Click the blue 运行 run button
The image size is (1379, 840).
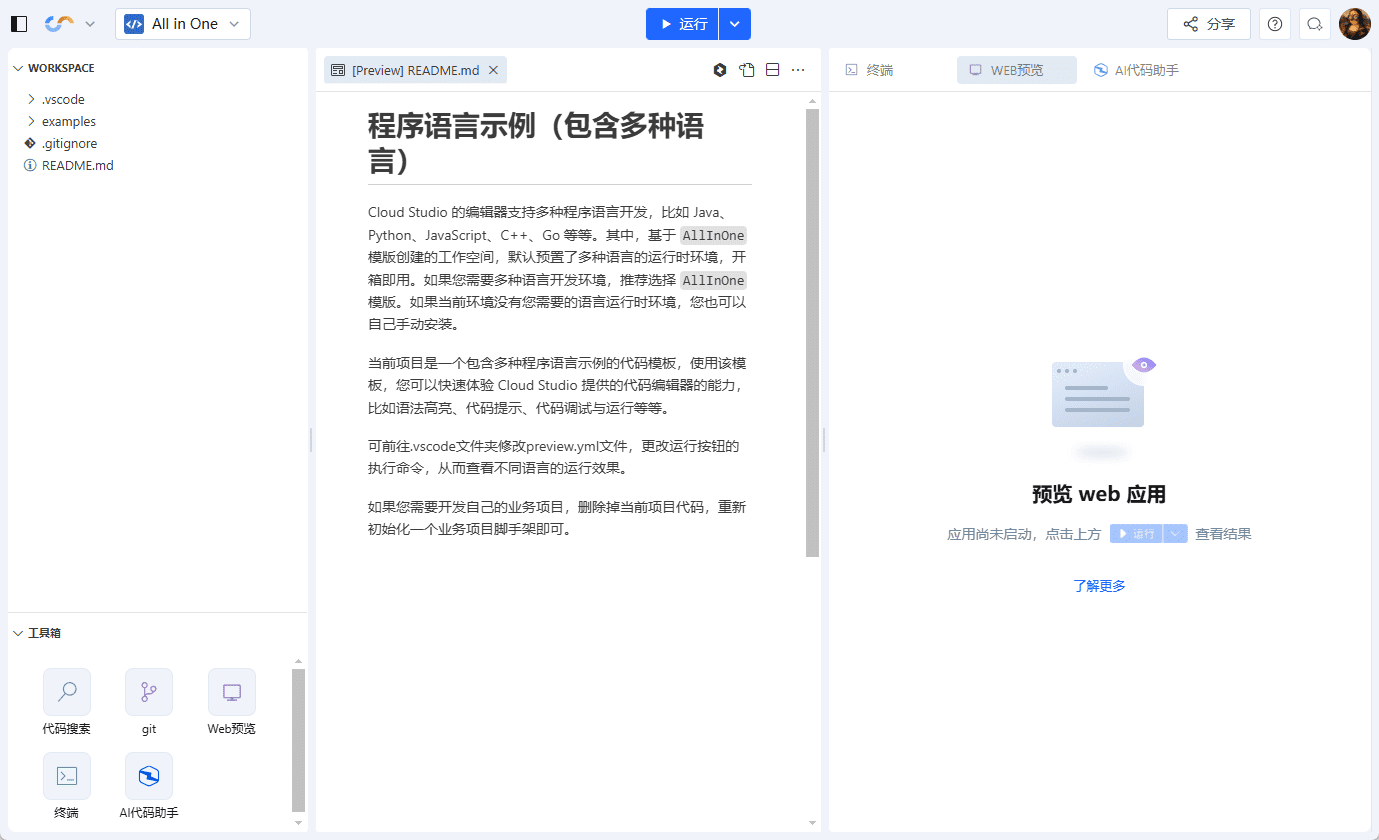pyautogui.click(x=682, y=24)
